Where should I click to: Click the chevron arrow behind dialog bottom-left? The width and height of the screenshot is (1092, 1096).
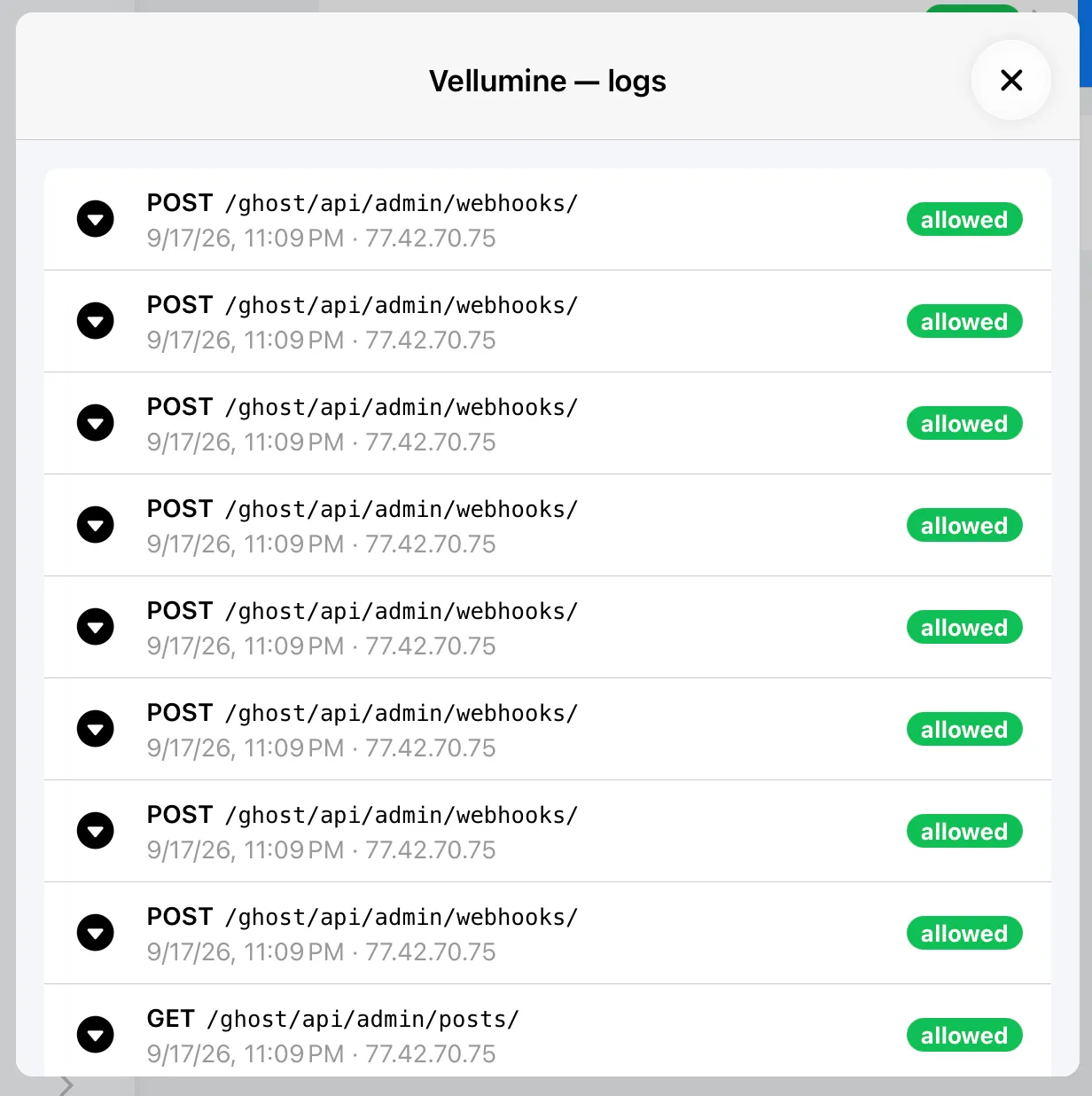click(x=66, y=1085)
